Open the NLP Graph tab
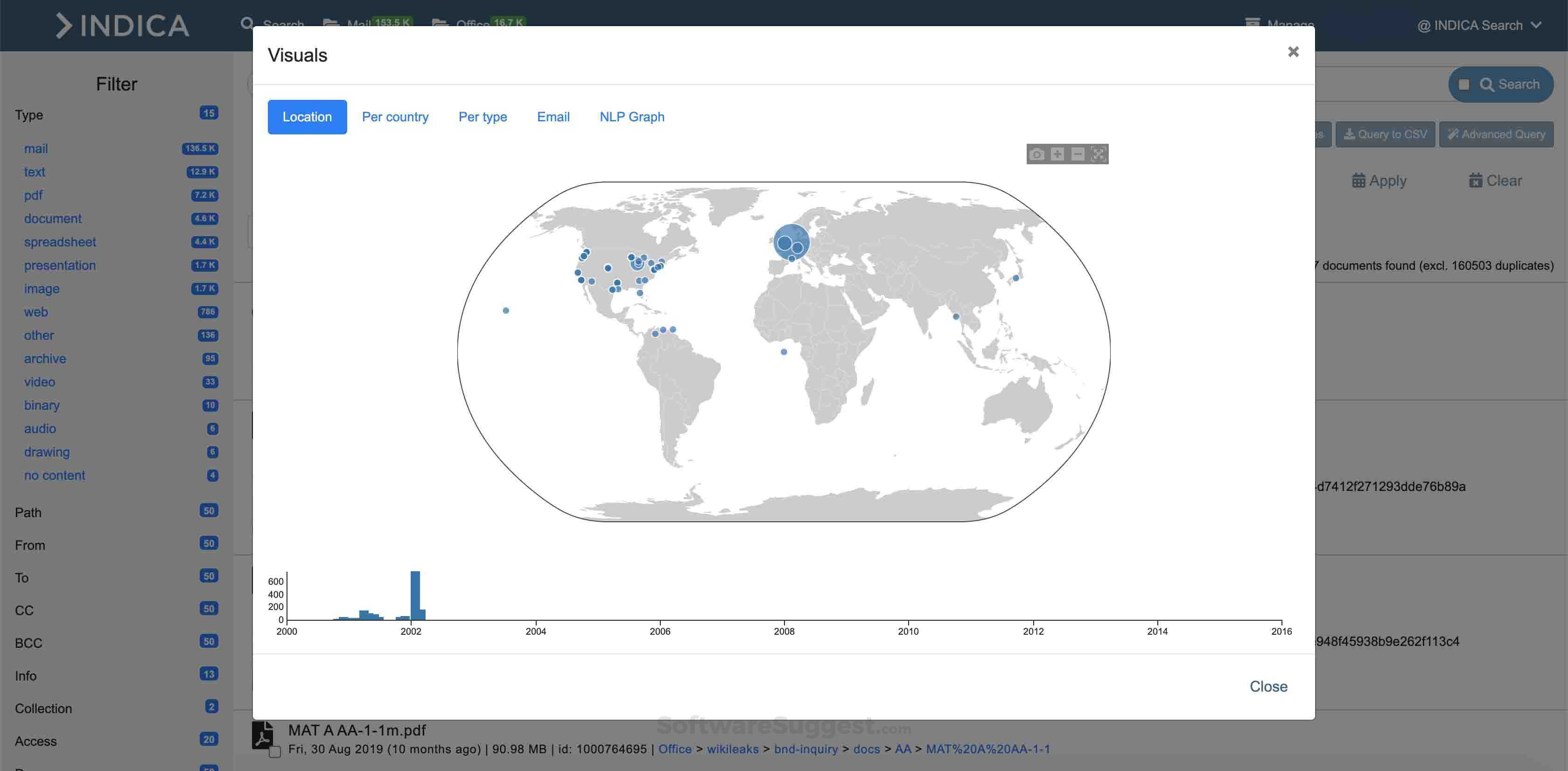Viewport: 1568px width, 771px height. (632, 116)
